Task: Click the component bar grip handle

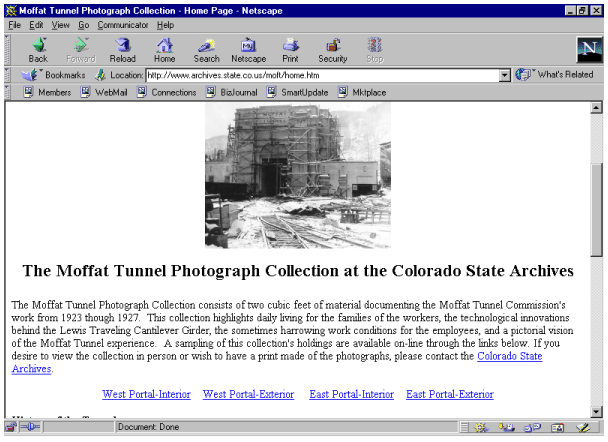Action: tap(464, 427)
